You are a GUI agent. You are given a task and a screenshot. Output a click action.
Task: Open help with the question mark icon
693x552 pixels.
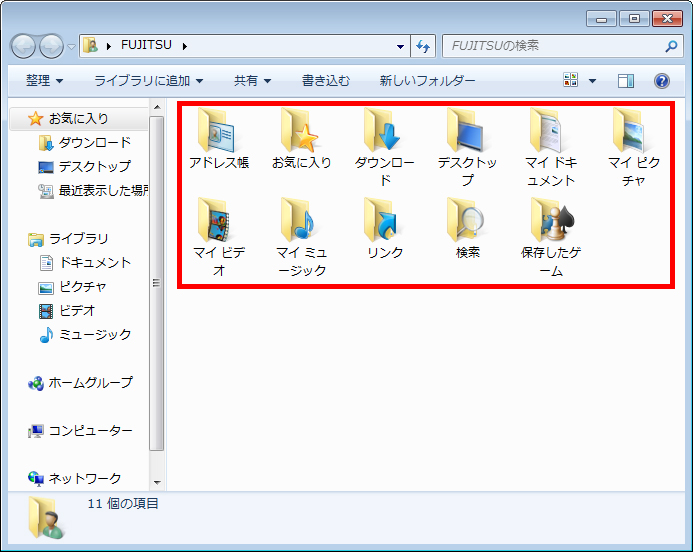tap(662, 81)
